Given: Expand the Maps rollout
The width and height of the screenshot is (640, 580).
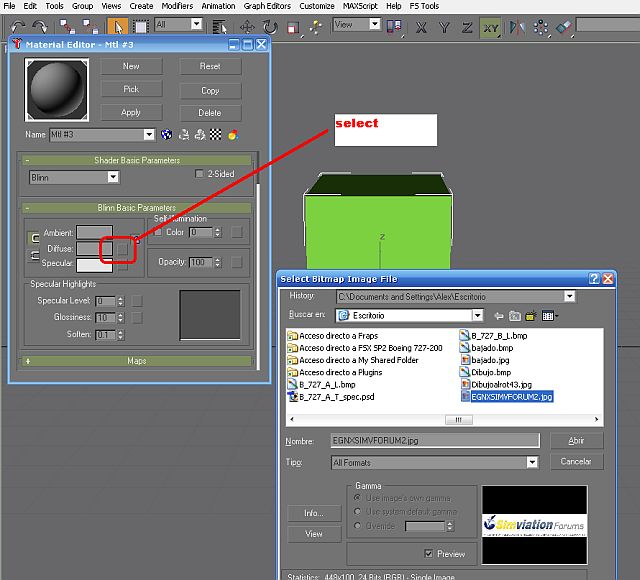Looking at the screenshot, I should click(136, 361).
